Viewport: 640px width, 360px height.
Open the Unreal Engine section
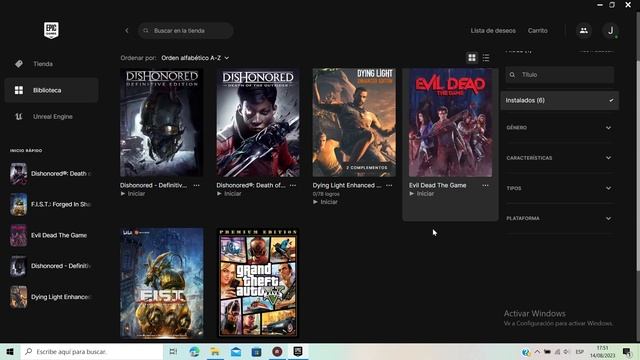pyautogui.click(x=51, y=116)
